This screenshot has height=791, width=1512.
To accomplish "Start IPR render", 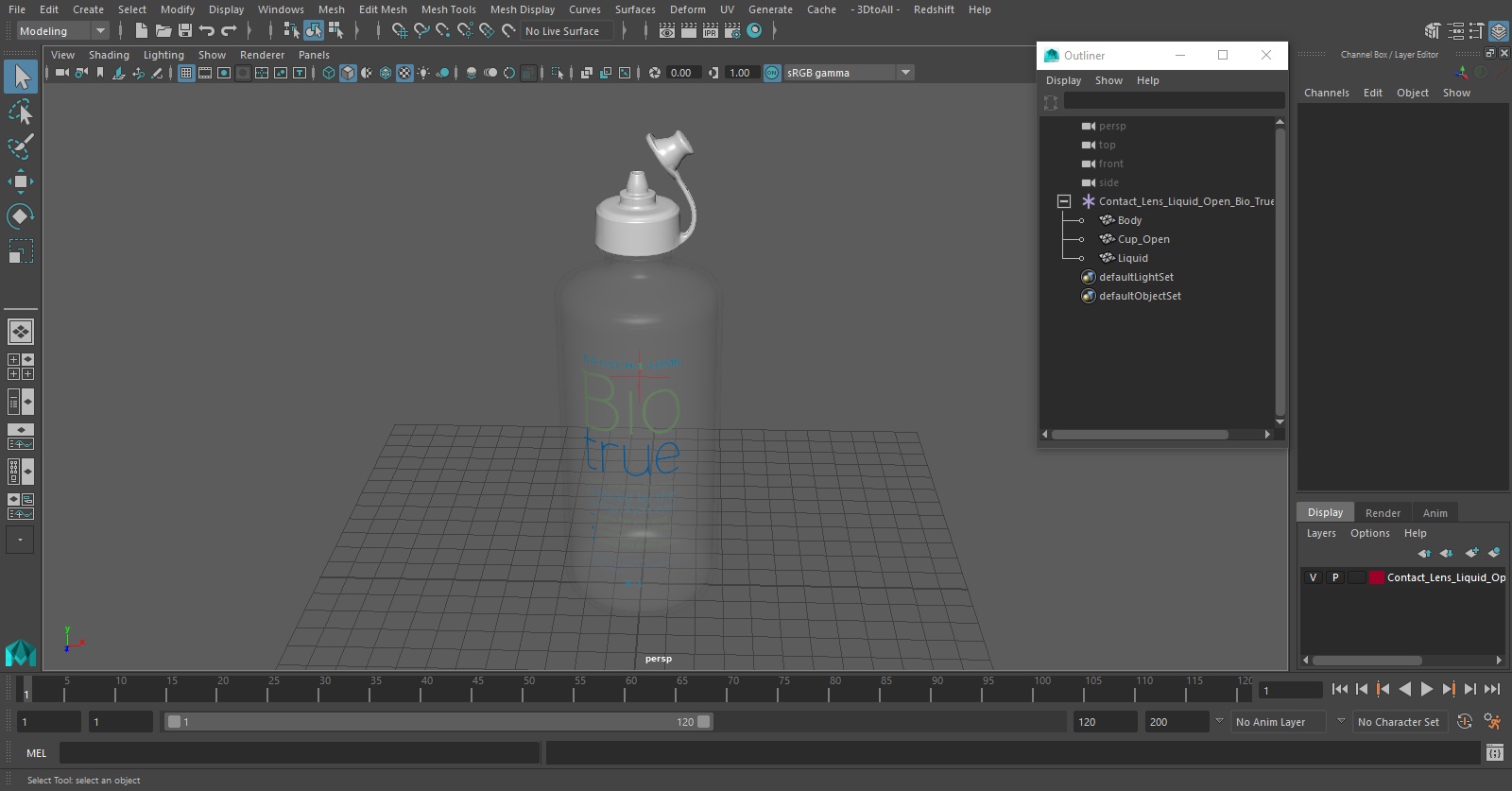I will (710, 31).
